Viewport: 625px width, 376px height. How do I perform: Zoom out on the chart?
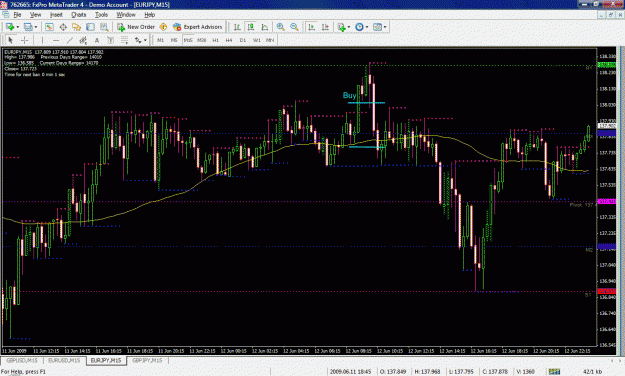[294, 27]
